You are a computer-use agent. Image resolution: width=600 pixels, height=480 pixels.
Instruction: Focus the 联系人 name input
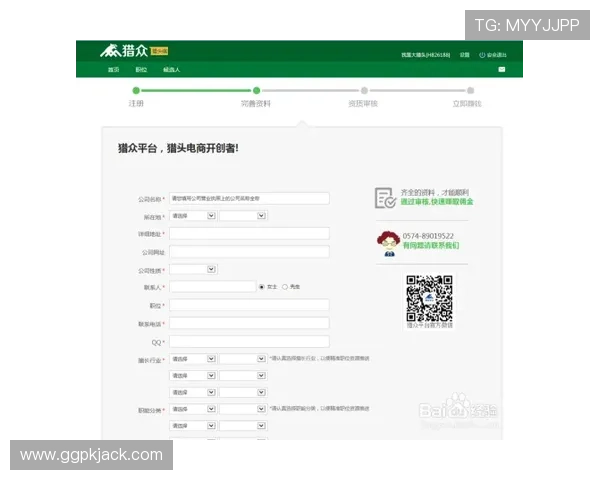tap(212, 287)
